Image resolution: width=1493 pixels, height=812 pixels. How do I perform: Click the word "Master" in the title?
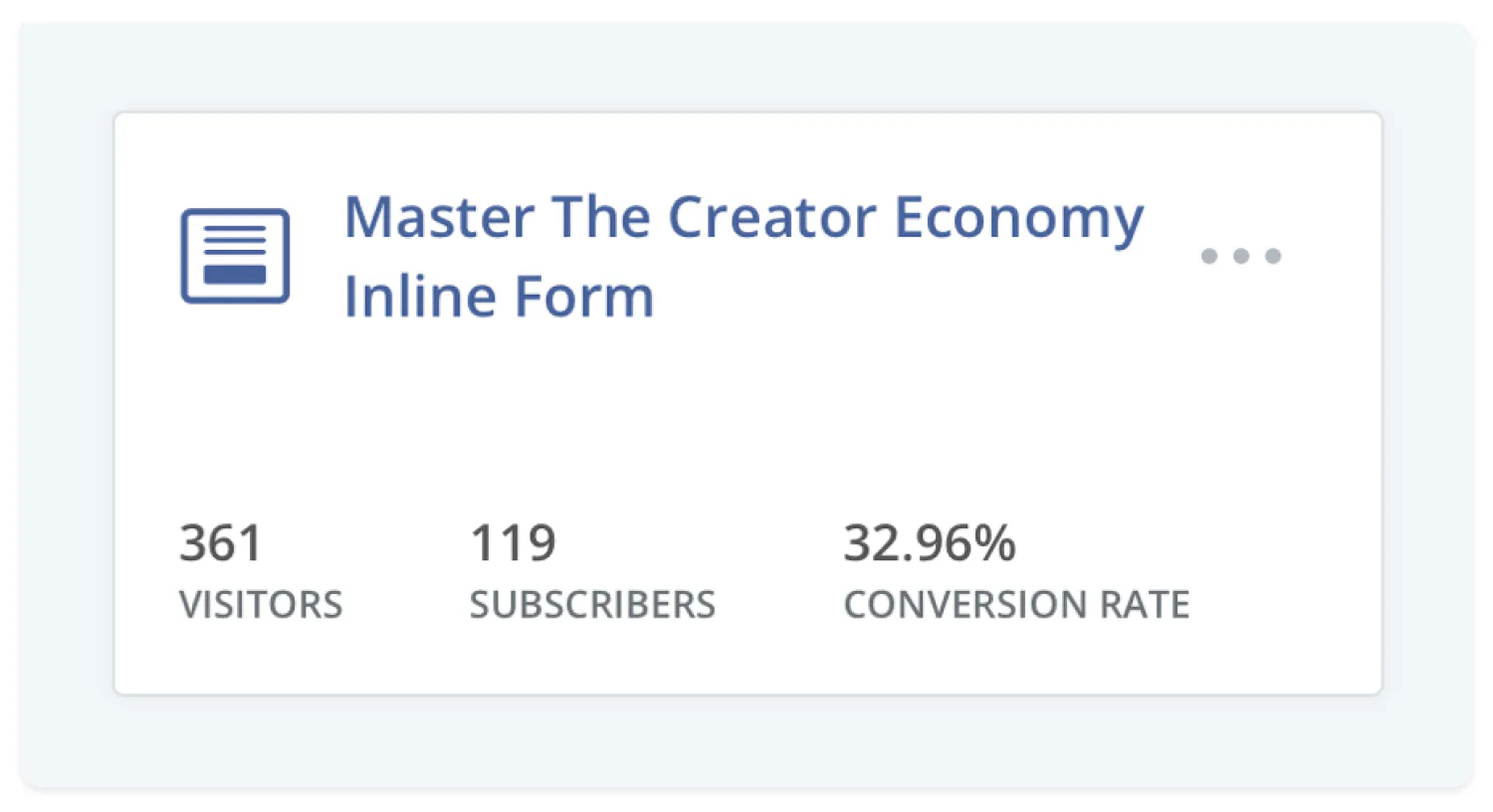point(439,217)
